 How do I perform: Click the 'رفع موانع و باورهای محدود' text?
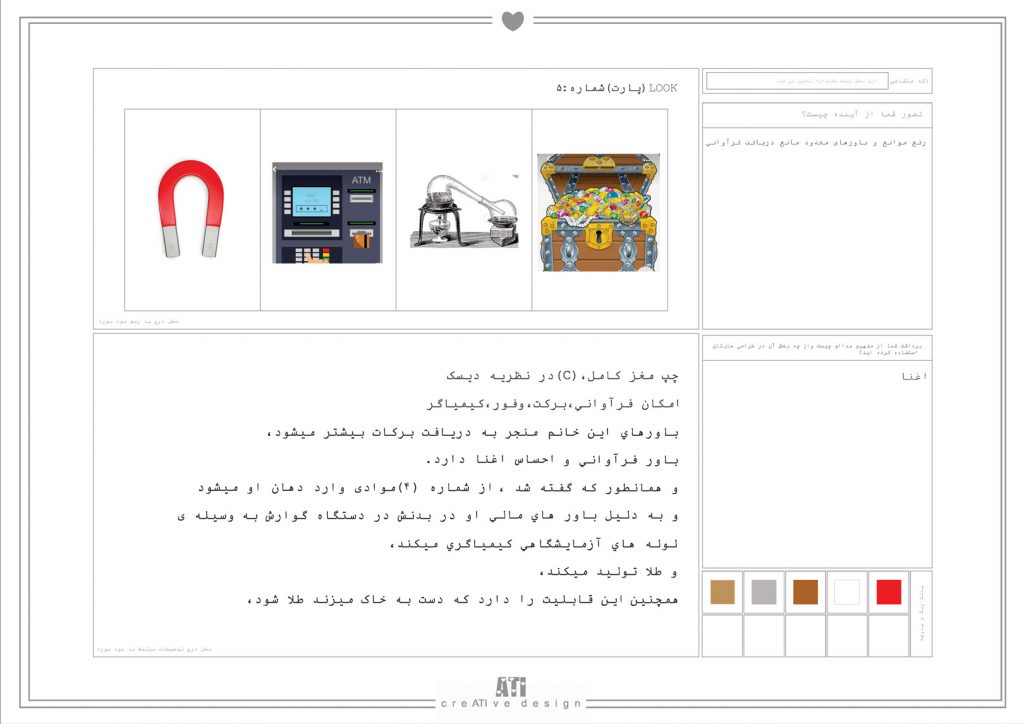tap(816, 142)
